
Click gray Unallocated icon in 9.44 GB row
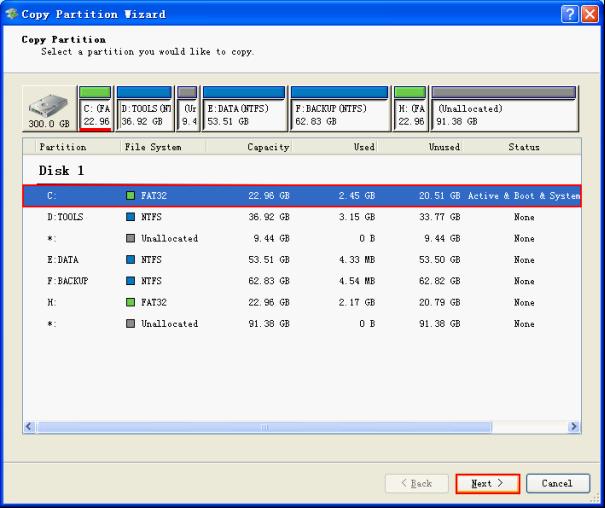click(129, 239)
